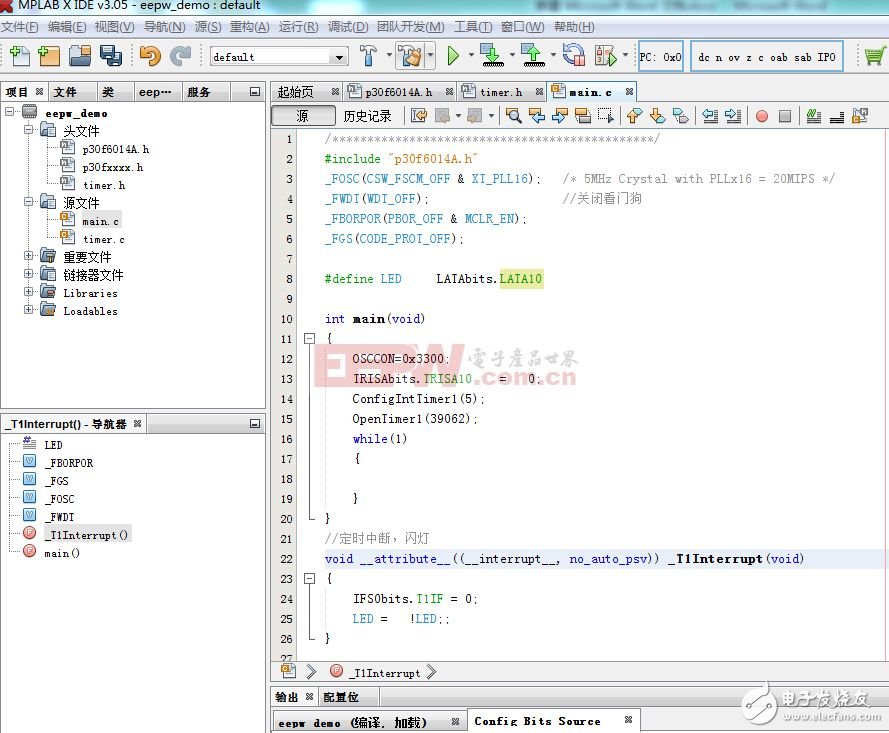Select main() in the navigator list

62,553
